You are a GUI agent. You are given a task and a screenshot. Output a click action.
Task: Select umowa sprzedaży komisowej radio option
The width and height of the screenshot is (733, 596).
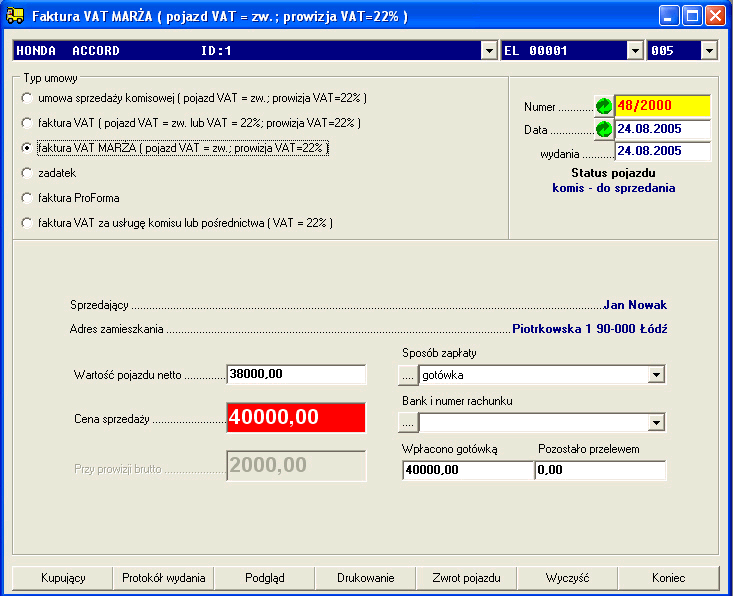pos(27,98)
